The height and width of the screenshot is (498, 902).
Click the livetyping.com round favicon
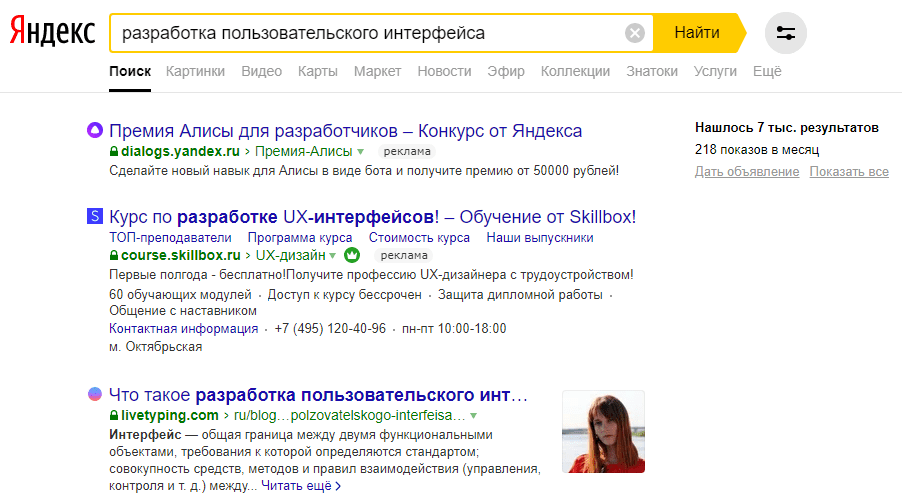(94, 394)
